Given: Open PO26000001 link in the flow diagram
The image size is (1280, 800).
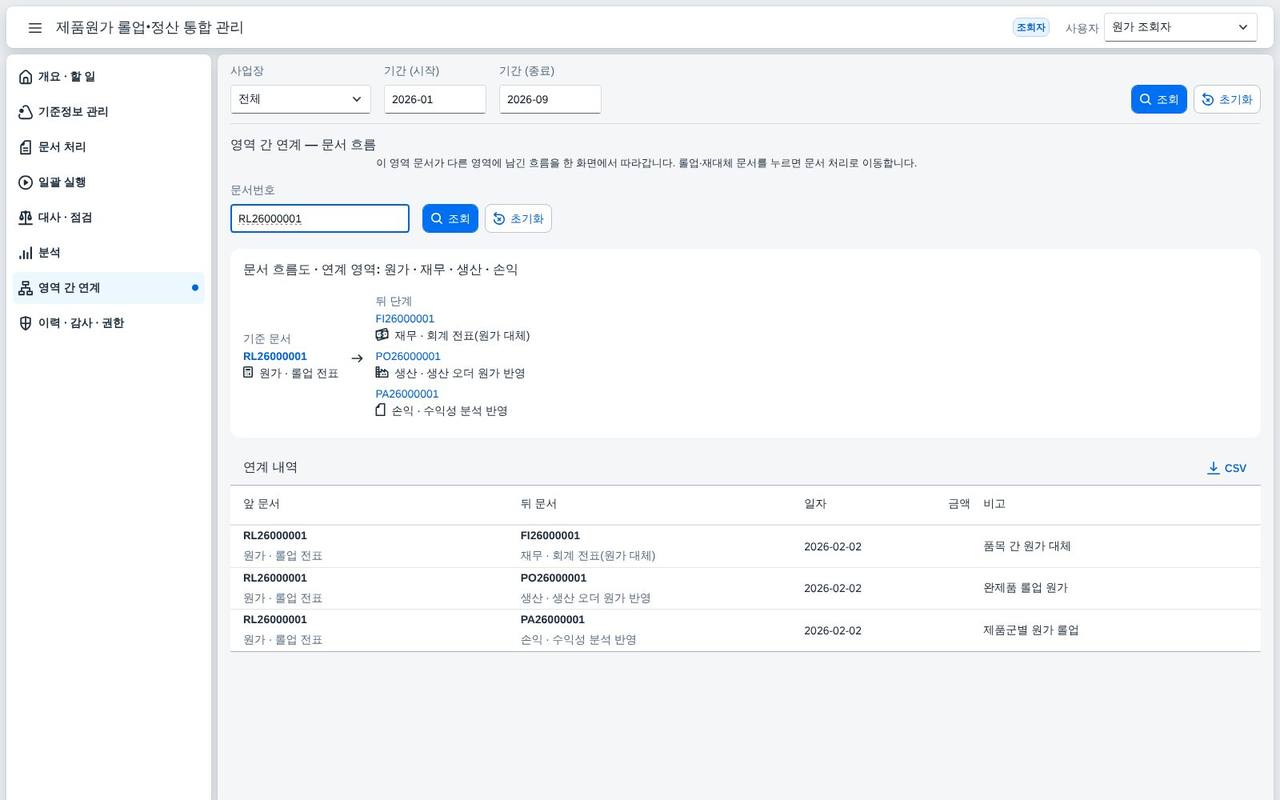Looking at the screenshot, I should pos(408,356).
